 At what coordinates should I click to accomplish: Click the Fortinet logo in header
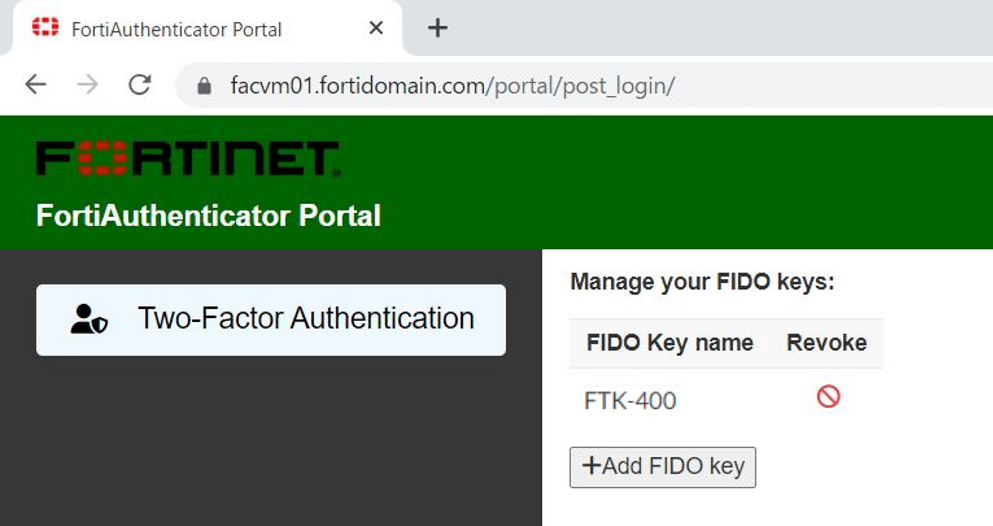(x=188, y=158)
